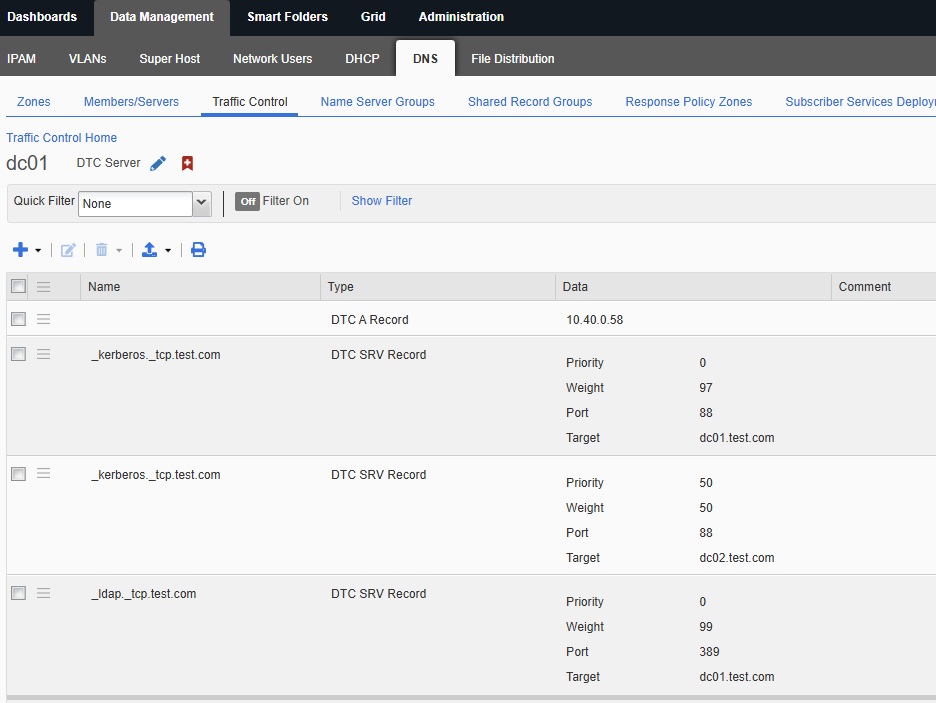The image size is (936, 703).
Task: Click the dc02.test.com target value
Action: pyautogui.click(x=737, y=558)
